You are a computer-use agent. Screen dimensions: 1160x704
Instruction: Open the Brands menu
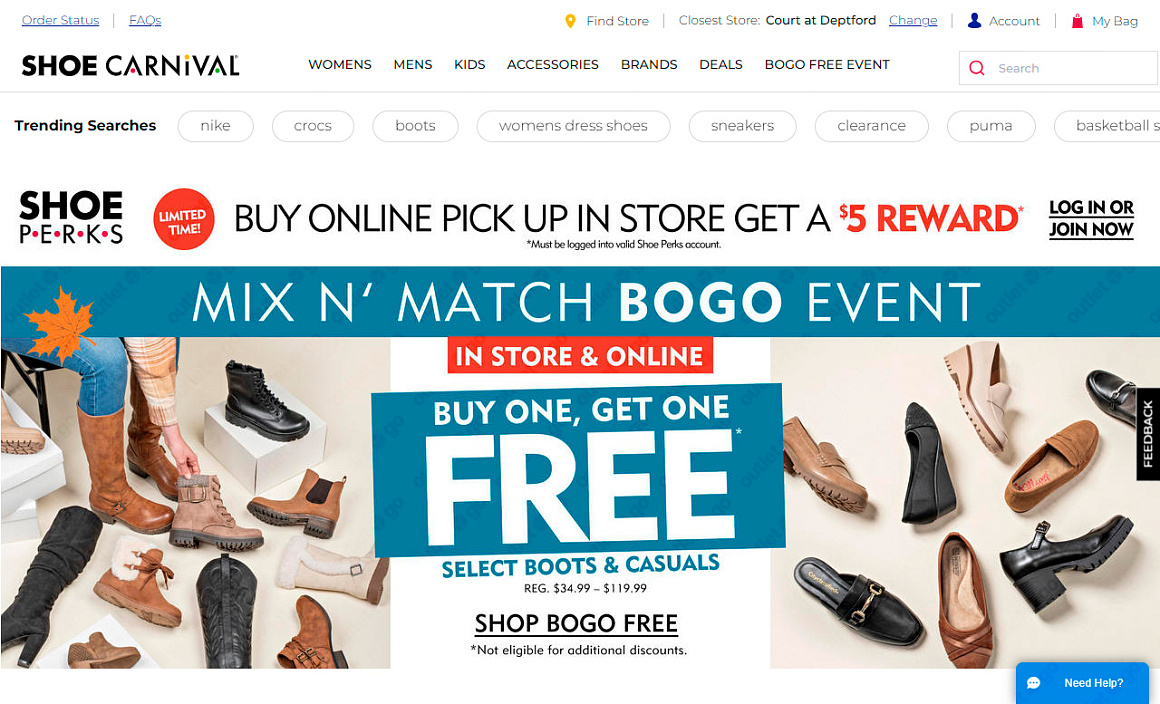[x=649, y=65]
